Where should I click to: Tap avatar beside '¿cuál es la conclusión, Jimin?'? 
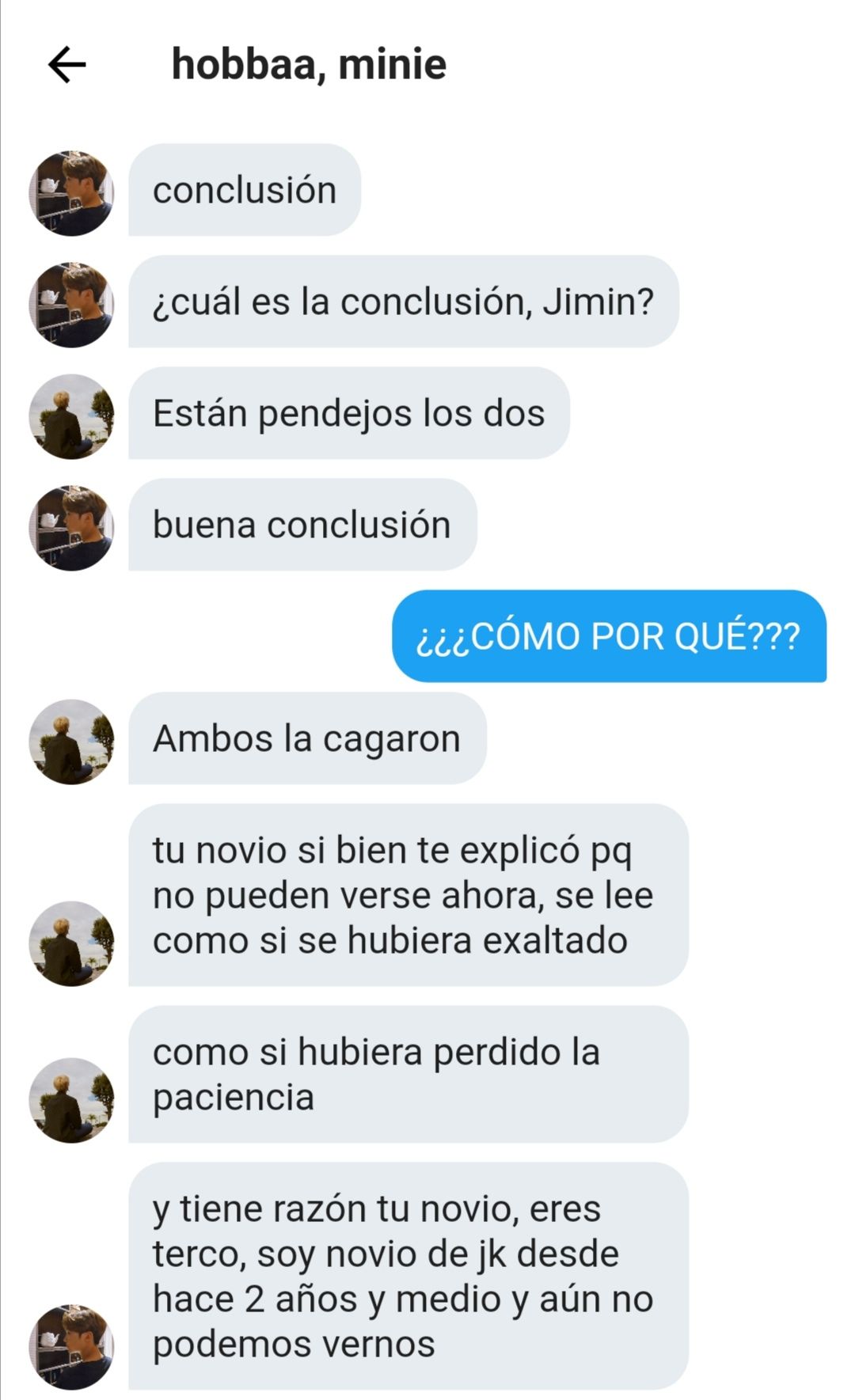tap(71, 305)
